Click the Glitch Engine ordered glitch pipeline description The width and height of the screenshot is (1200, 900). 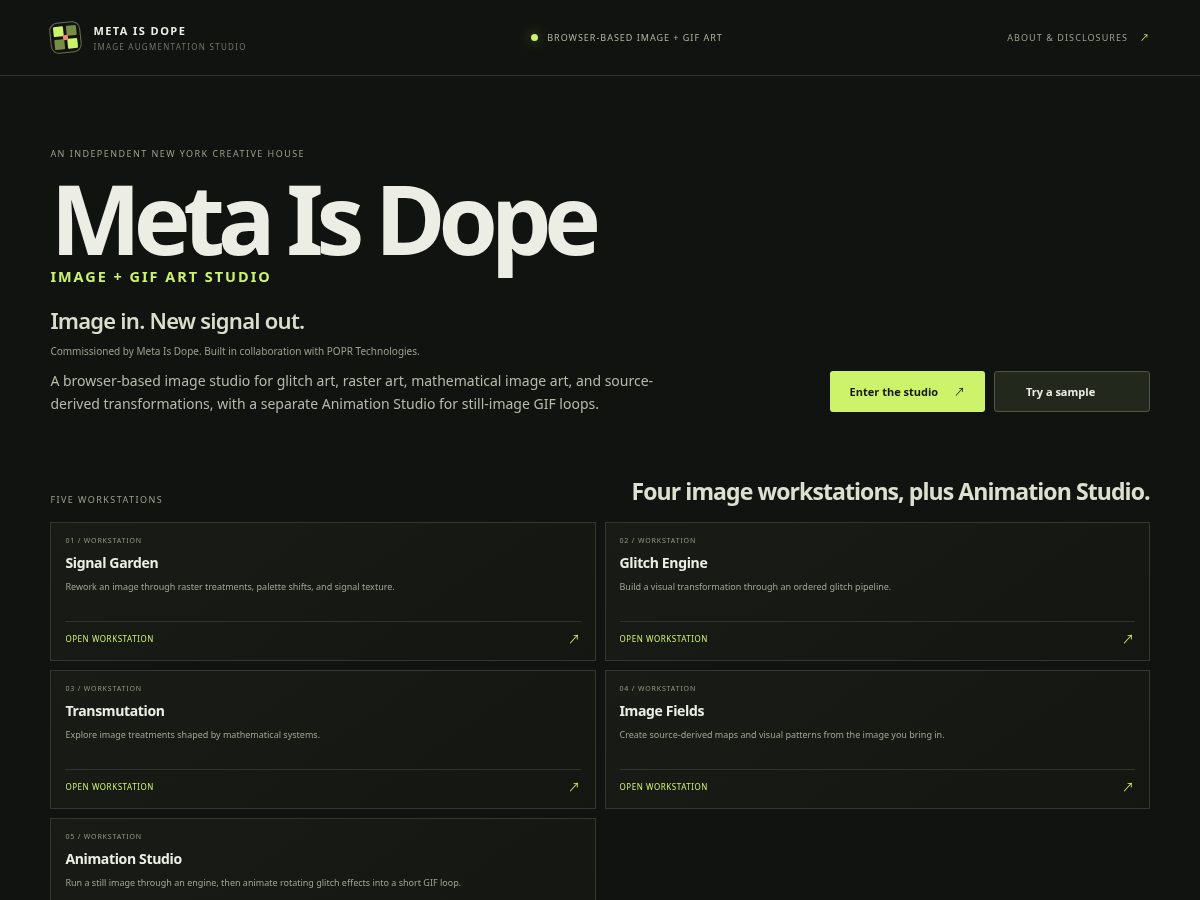click(755, 587)
